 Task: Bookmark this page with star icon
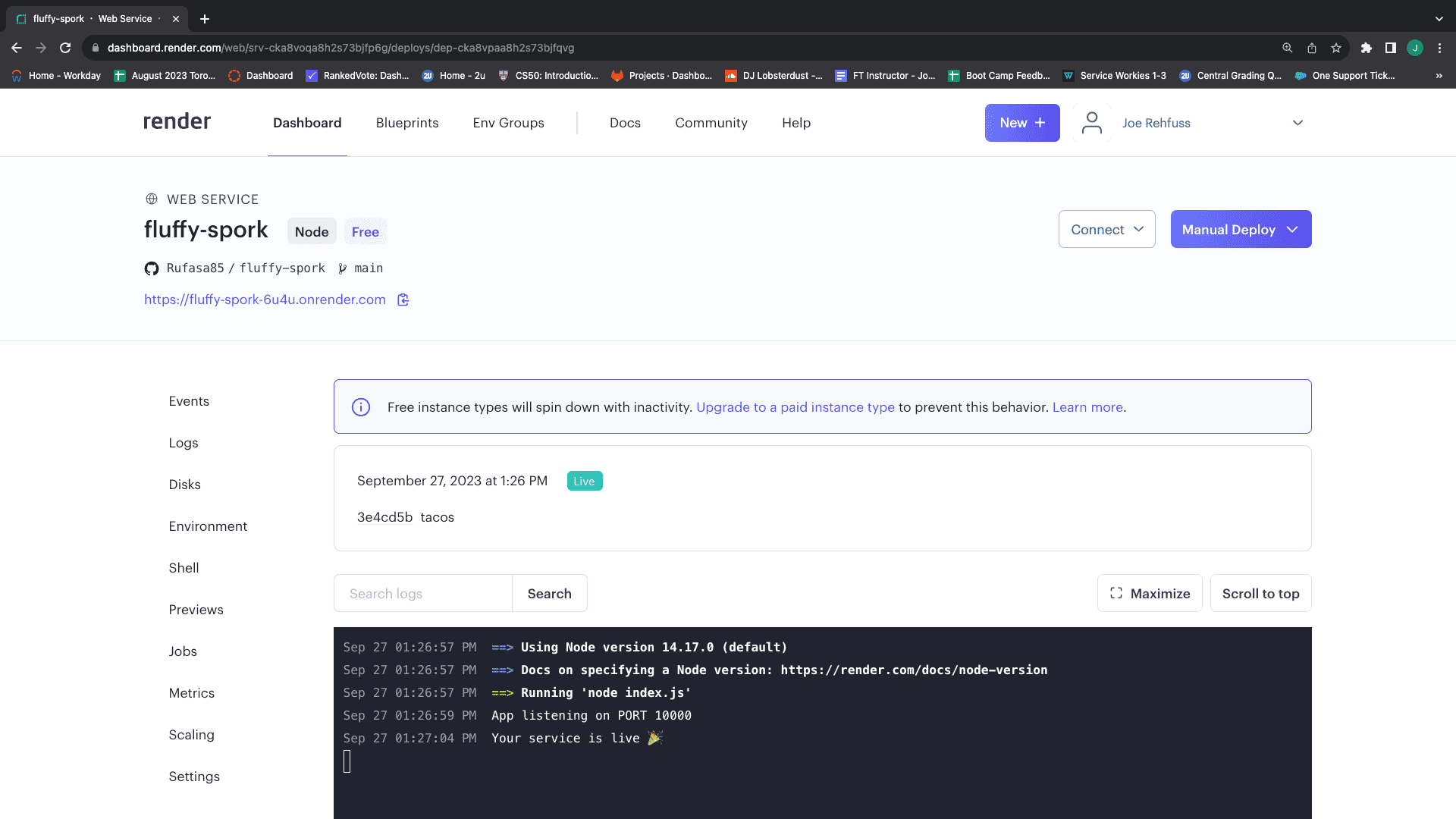point(1336,48)
